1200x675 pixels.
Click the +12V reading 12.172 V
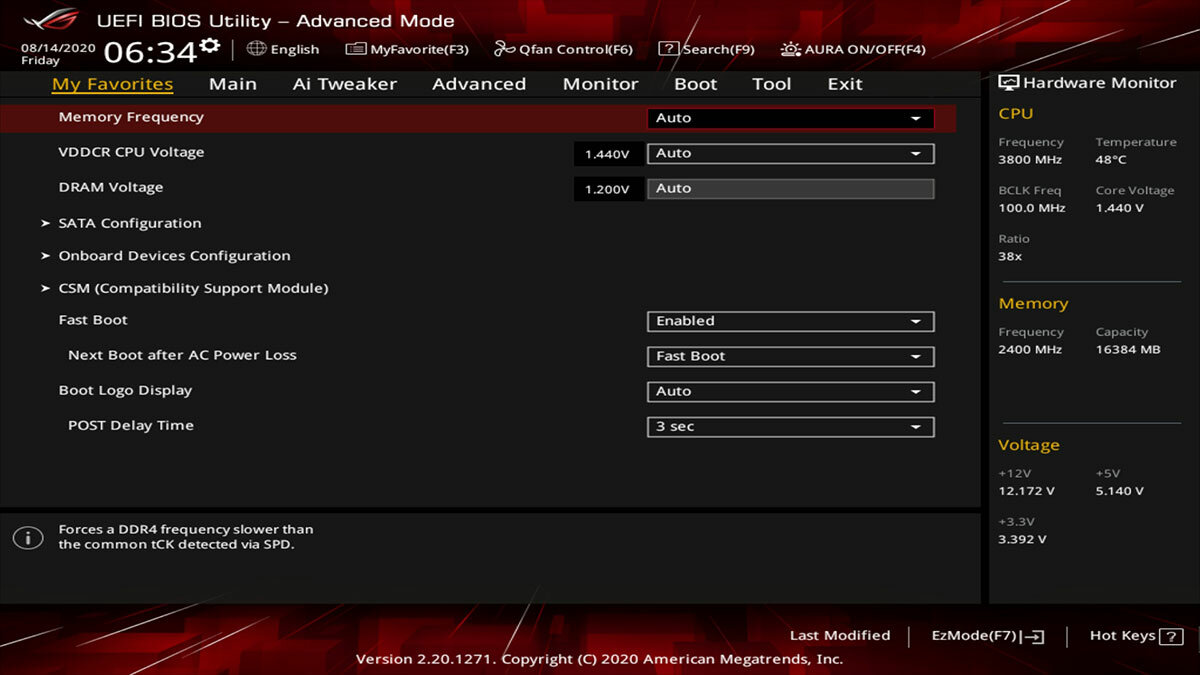coord(1026,491)
